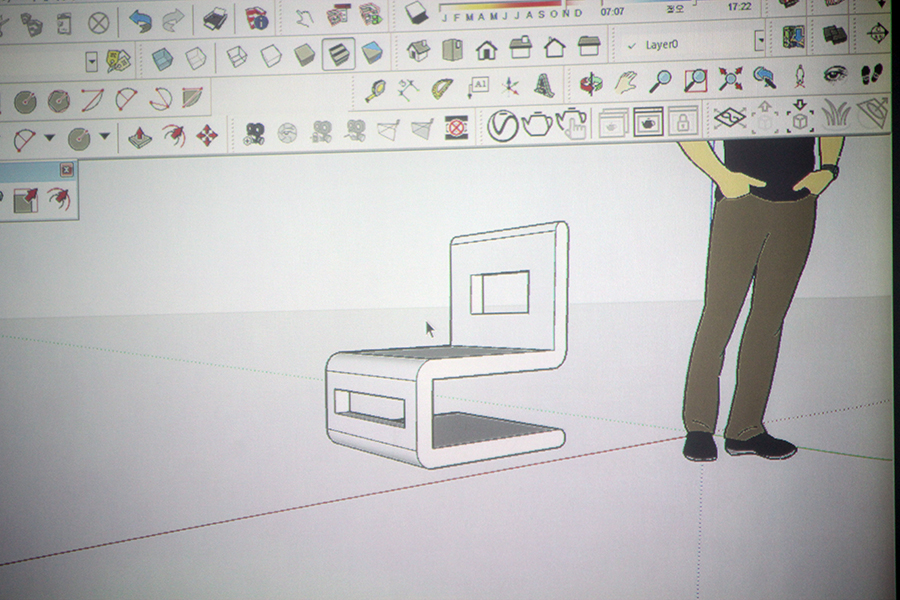Screen dimensions: 900x600
Task: Click the Redo arrow icon
Action: [173, 22]
